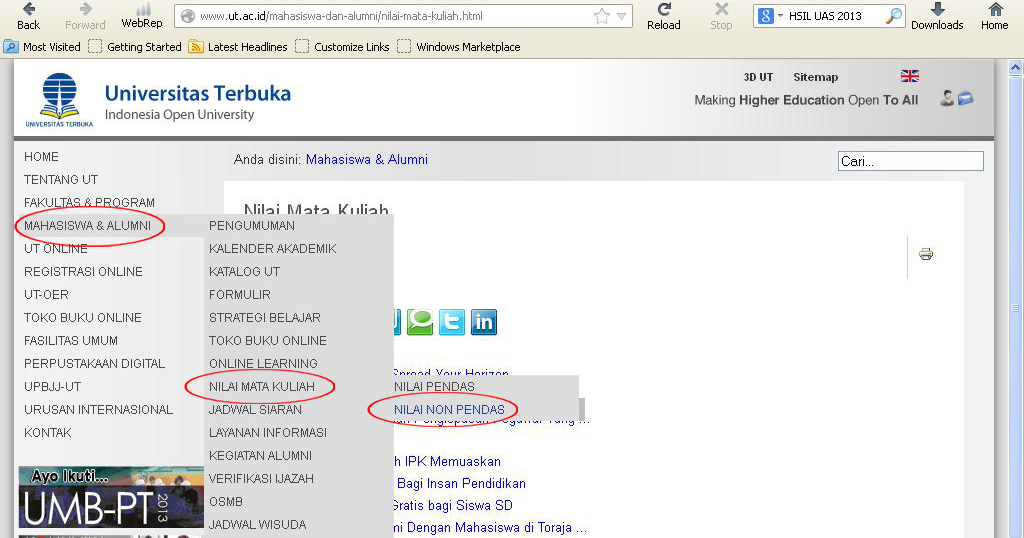Select UPBJJ-UT menu item
The width and height of the screenshot is (1024, 538).
pos(52,387)
